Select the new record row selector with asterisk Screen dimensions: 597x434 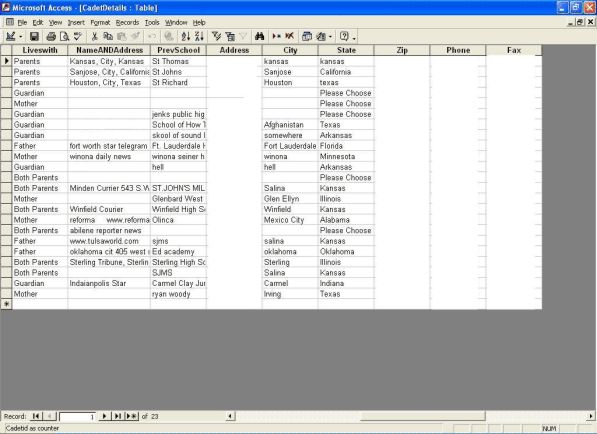pyautogui.click(x=6, y=304)
